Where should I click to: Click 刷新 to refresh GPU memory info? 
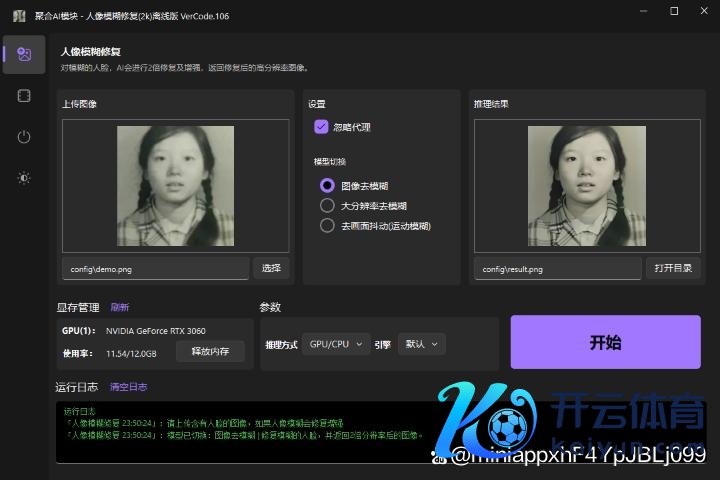[120, 307]
